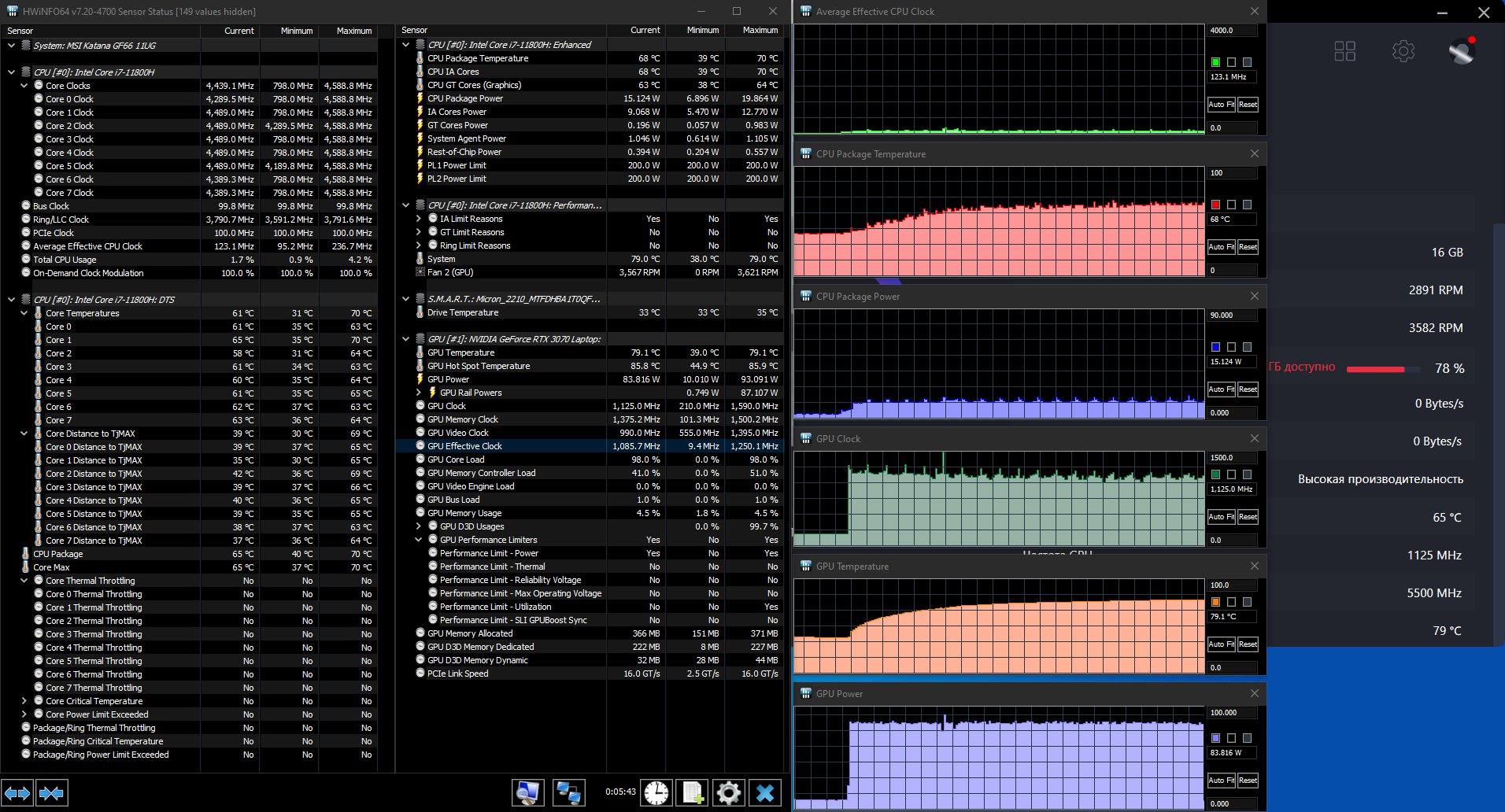Click the Current column header in right panel
Viewport: 1505px width, 812px height.
pyautogui.click(x=645, y=30)
